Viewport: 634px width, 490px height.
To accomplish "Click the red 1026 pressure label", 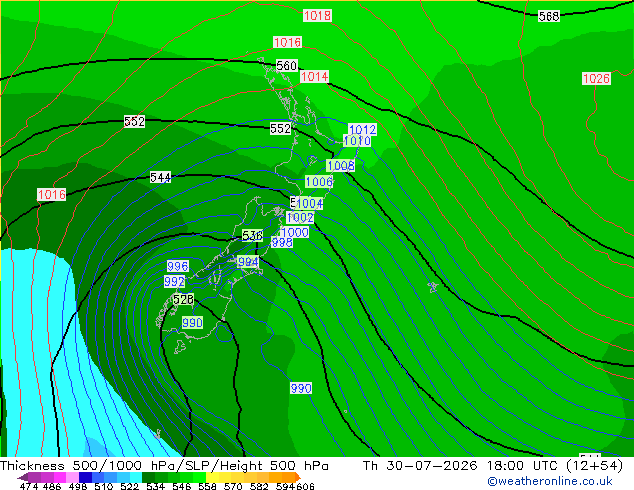I will [x=596, y=78].
